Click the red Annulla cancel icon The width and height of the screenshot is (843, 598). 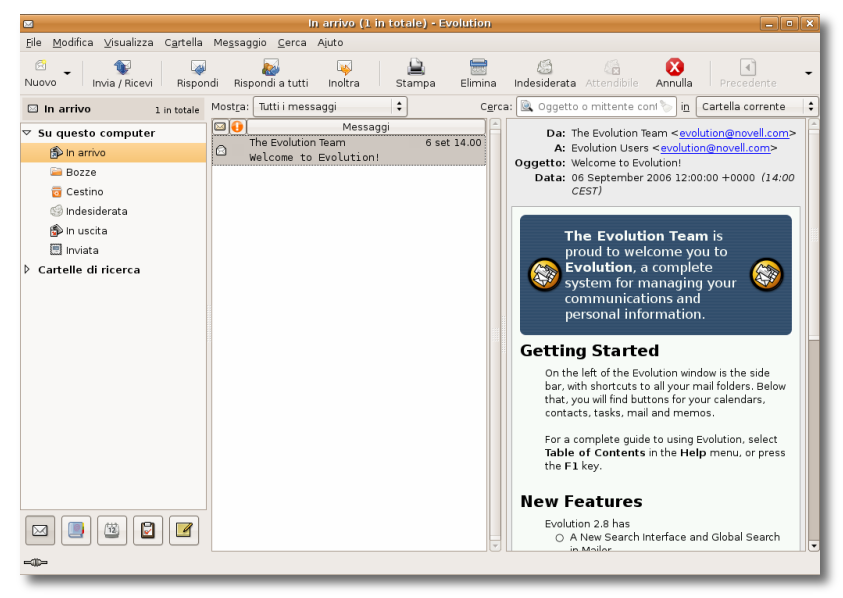(x=674, y=67)
